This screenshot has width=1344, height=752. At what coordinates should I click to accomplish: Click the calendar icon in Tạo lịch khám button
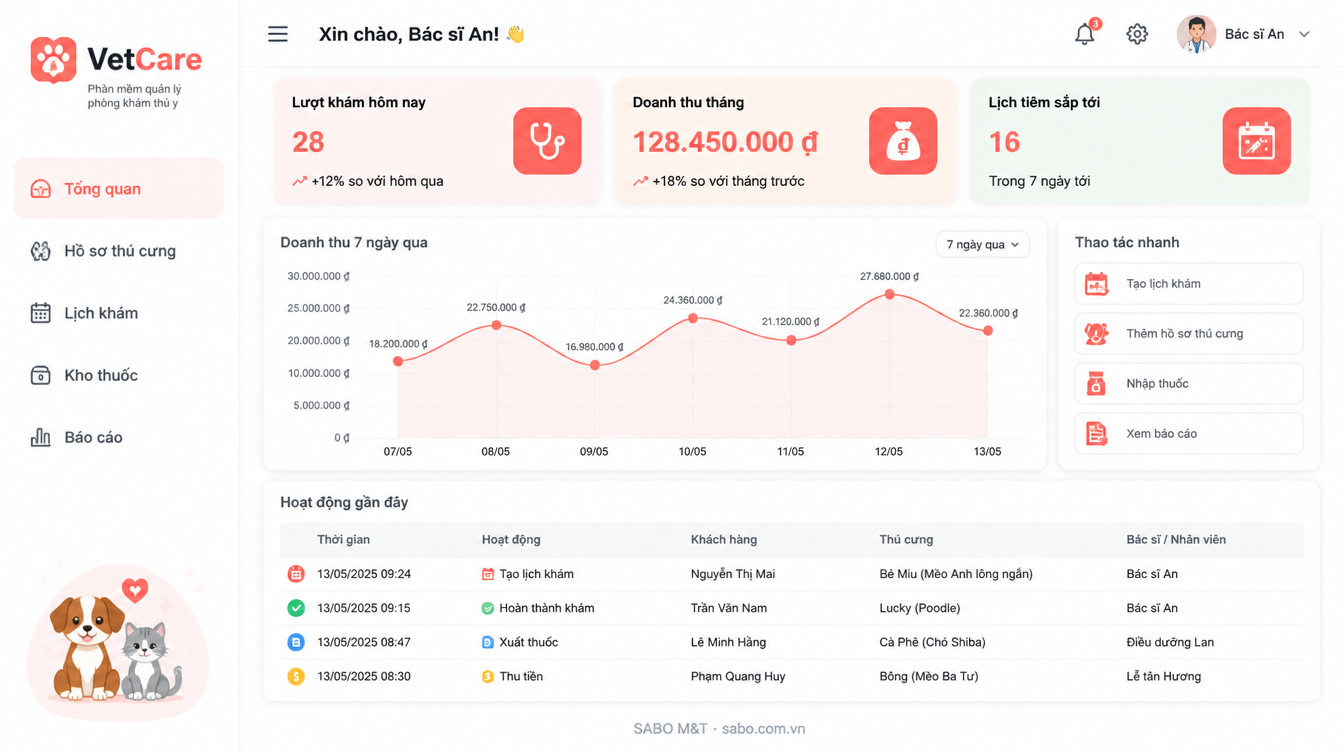click(x=1097, y=284)
